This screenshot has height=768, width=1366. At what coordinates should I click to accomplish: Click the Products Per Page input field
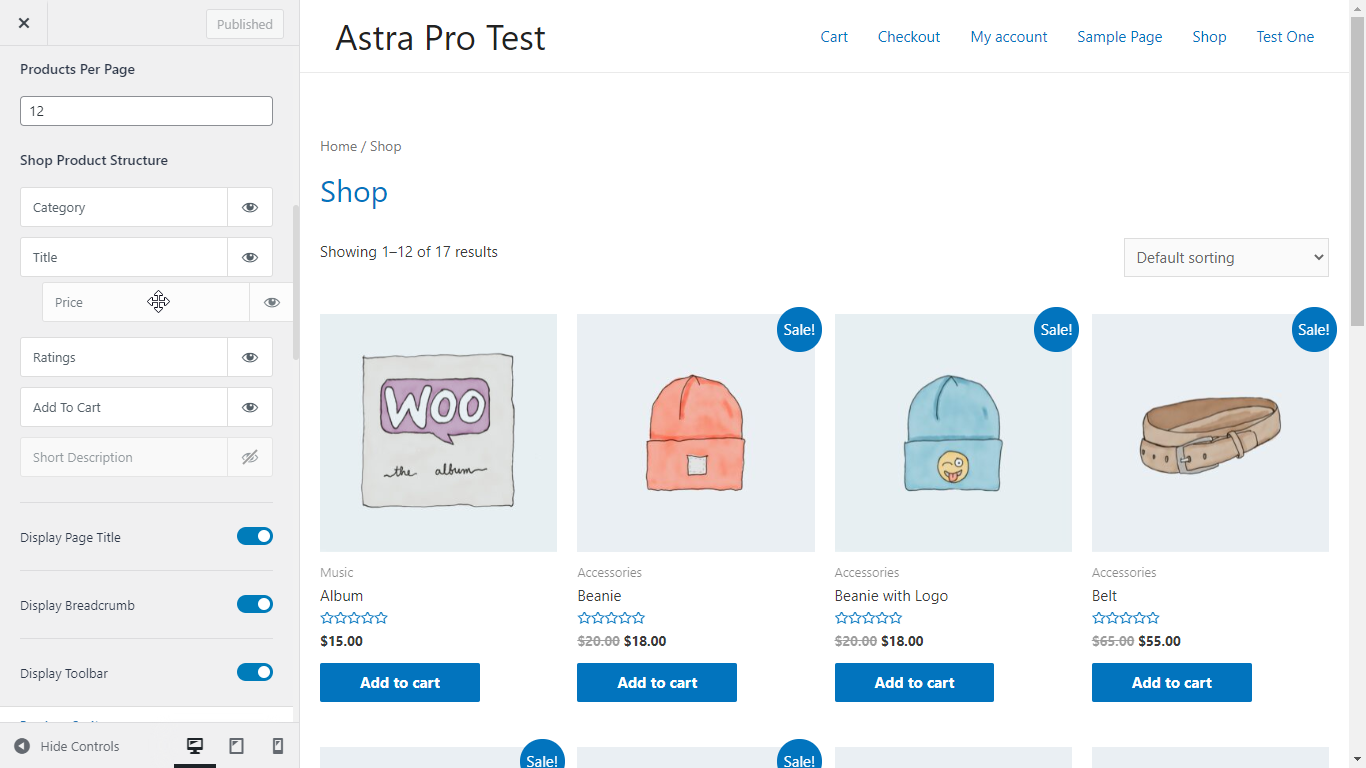point(146,111)
